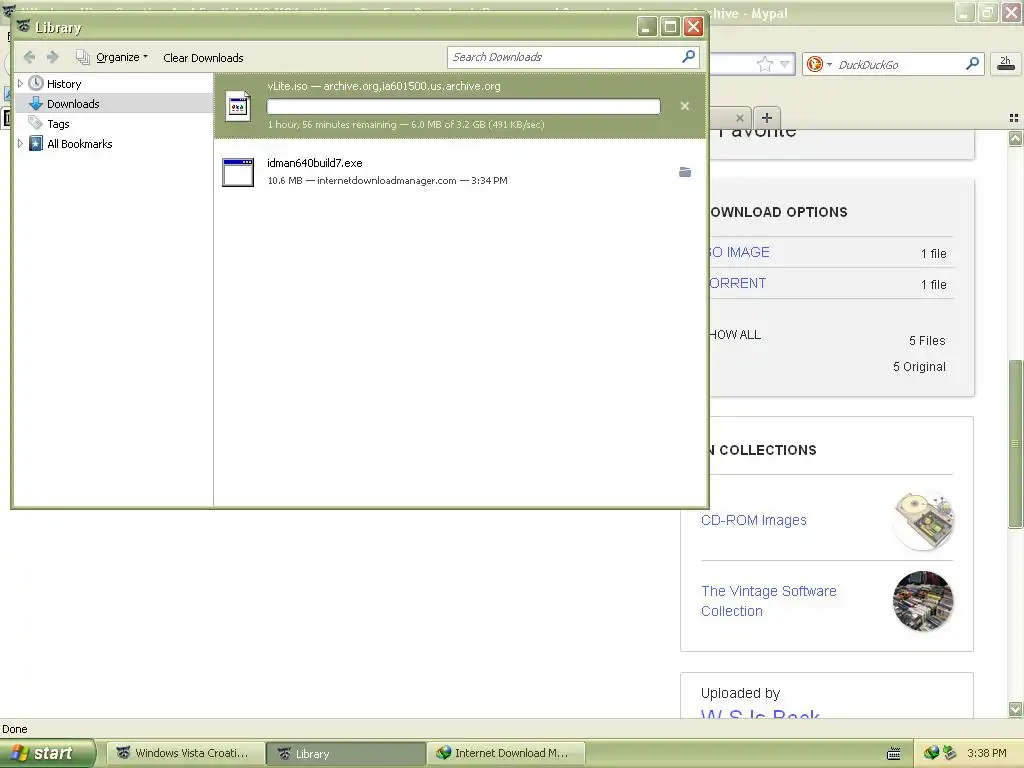Click the All Bookmarks star icon
This screenshot has width=1024, height=768.
pos(36,144)
